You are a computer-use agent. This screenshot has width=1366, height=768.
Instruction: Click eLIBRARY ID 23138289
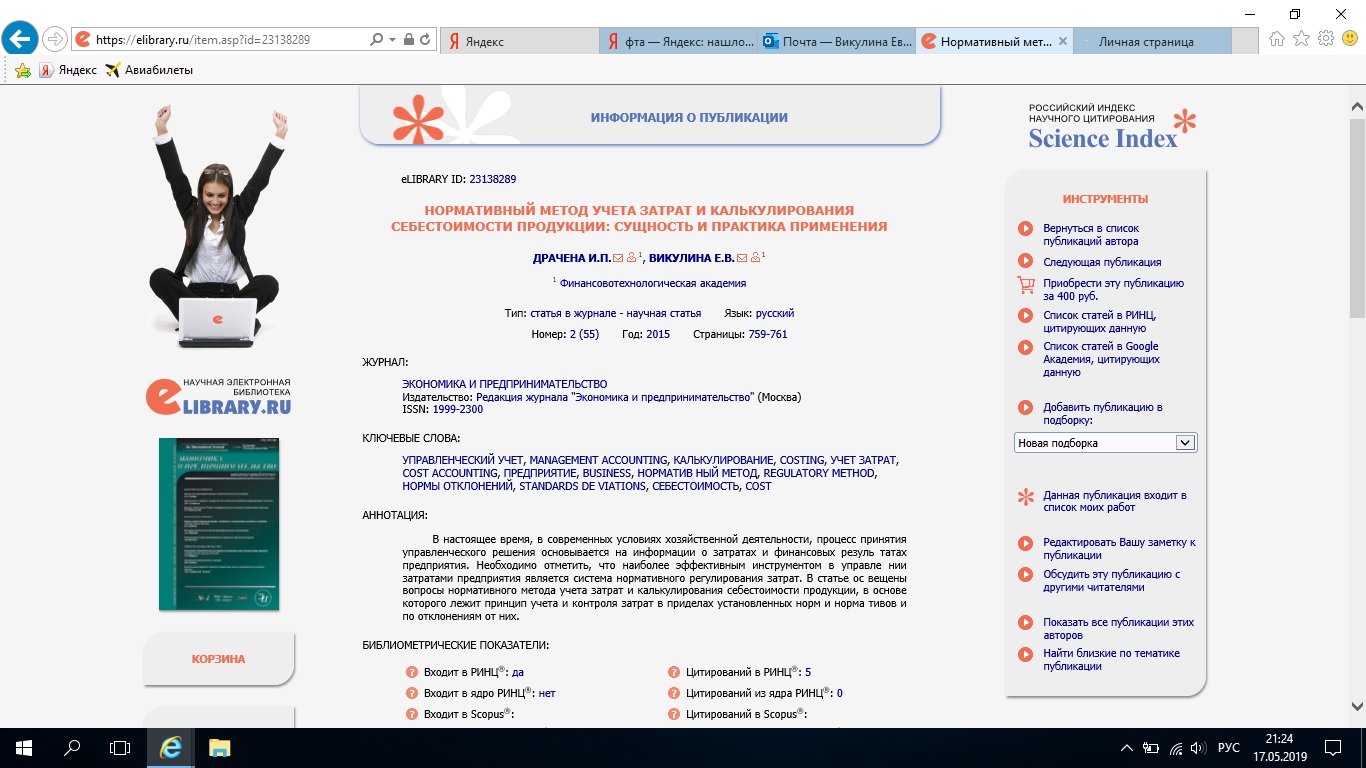[492, 179]
